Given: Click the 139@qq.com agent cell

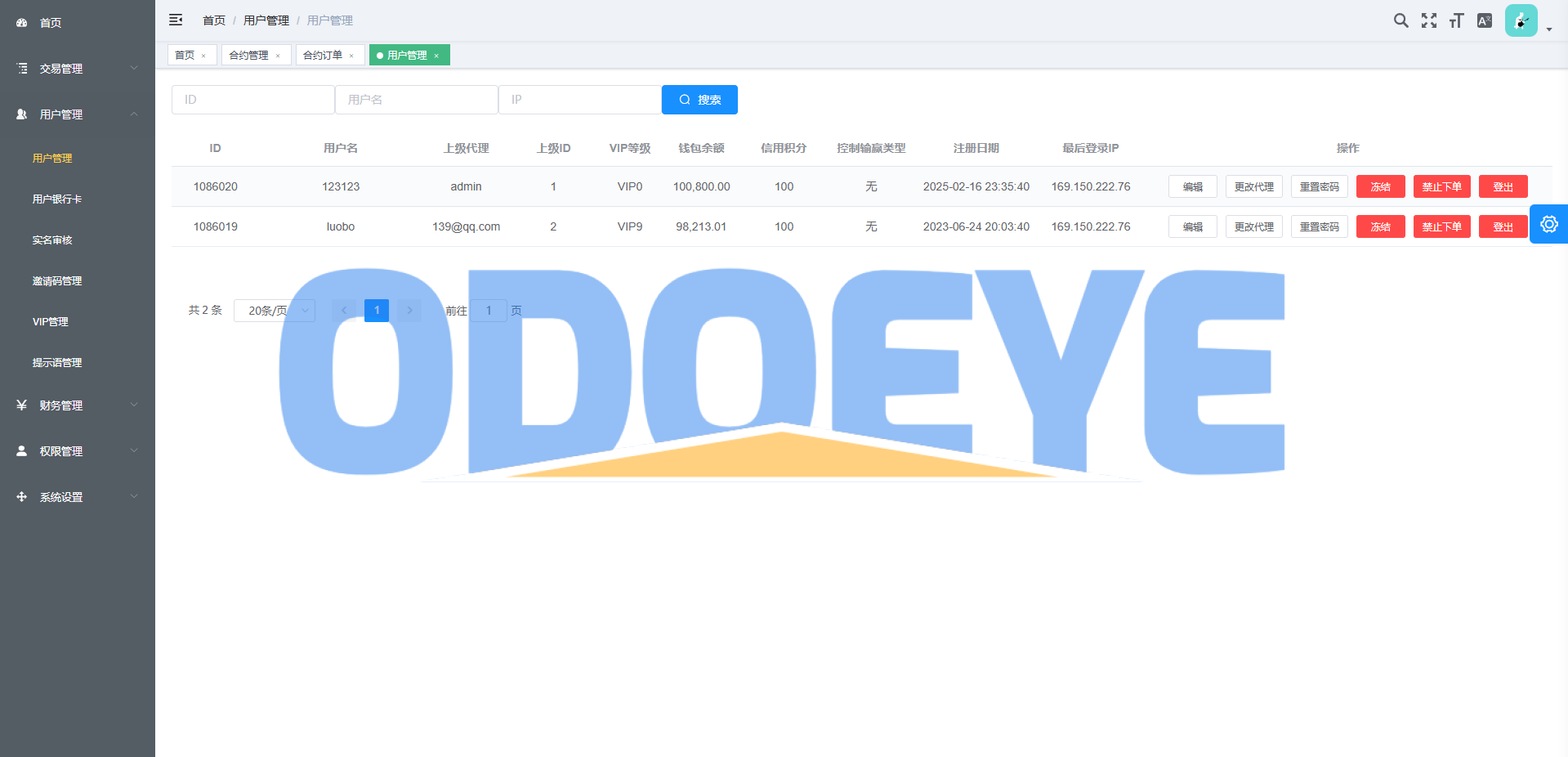Looking at the screenshot, I should pos(466,226).
